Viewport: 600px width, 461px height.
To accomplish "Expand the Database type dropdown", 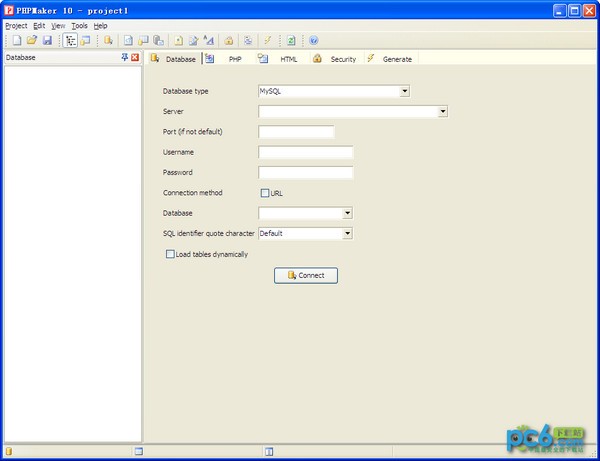I will point(404,91).
